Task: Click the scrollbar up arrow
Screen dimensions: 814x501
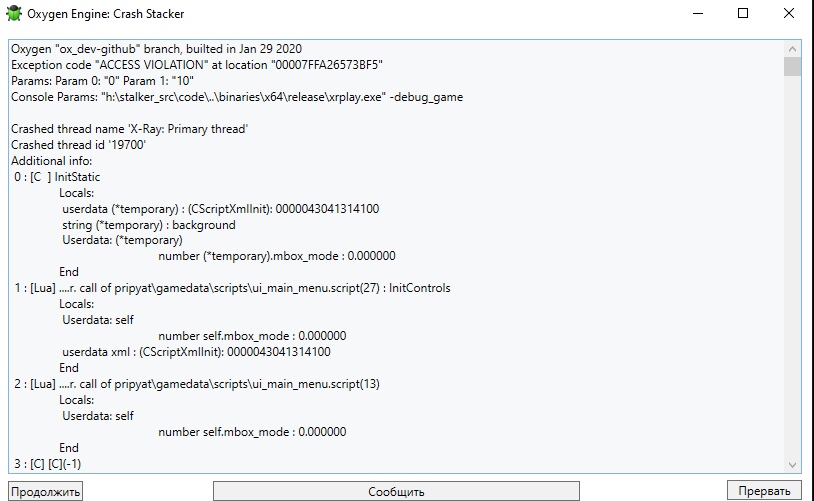Action: click(x=792, y=49)
